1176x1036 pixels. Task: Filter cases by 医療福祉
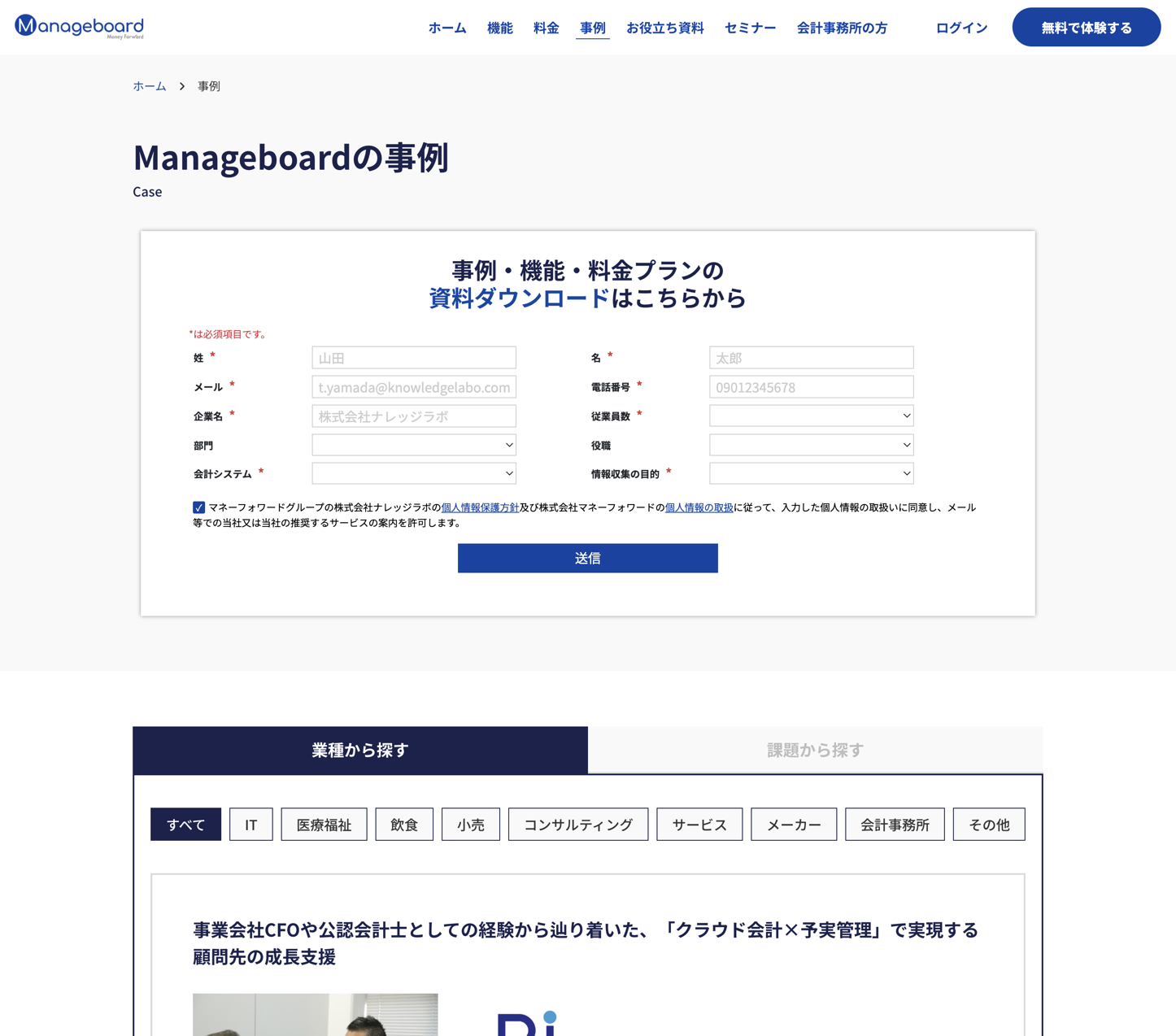click(x=324, y=825)
